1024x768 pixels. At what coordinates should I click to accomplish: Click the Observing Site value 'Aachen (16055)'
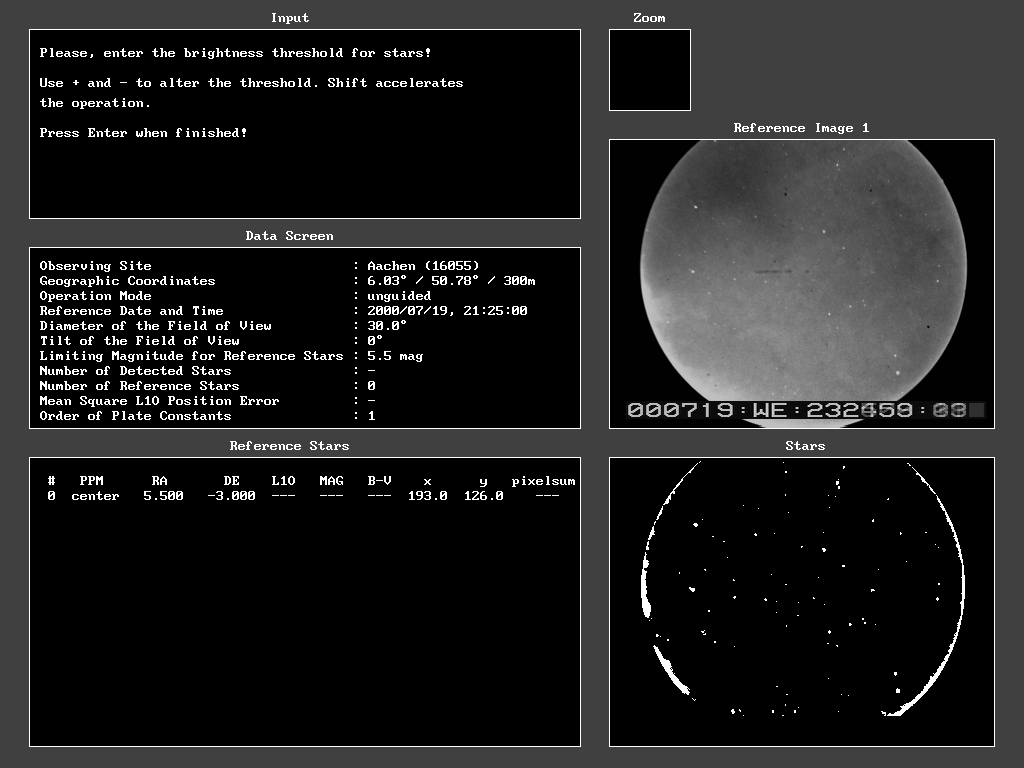click(x=423, y=266)
